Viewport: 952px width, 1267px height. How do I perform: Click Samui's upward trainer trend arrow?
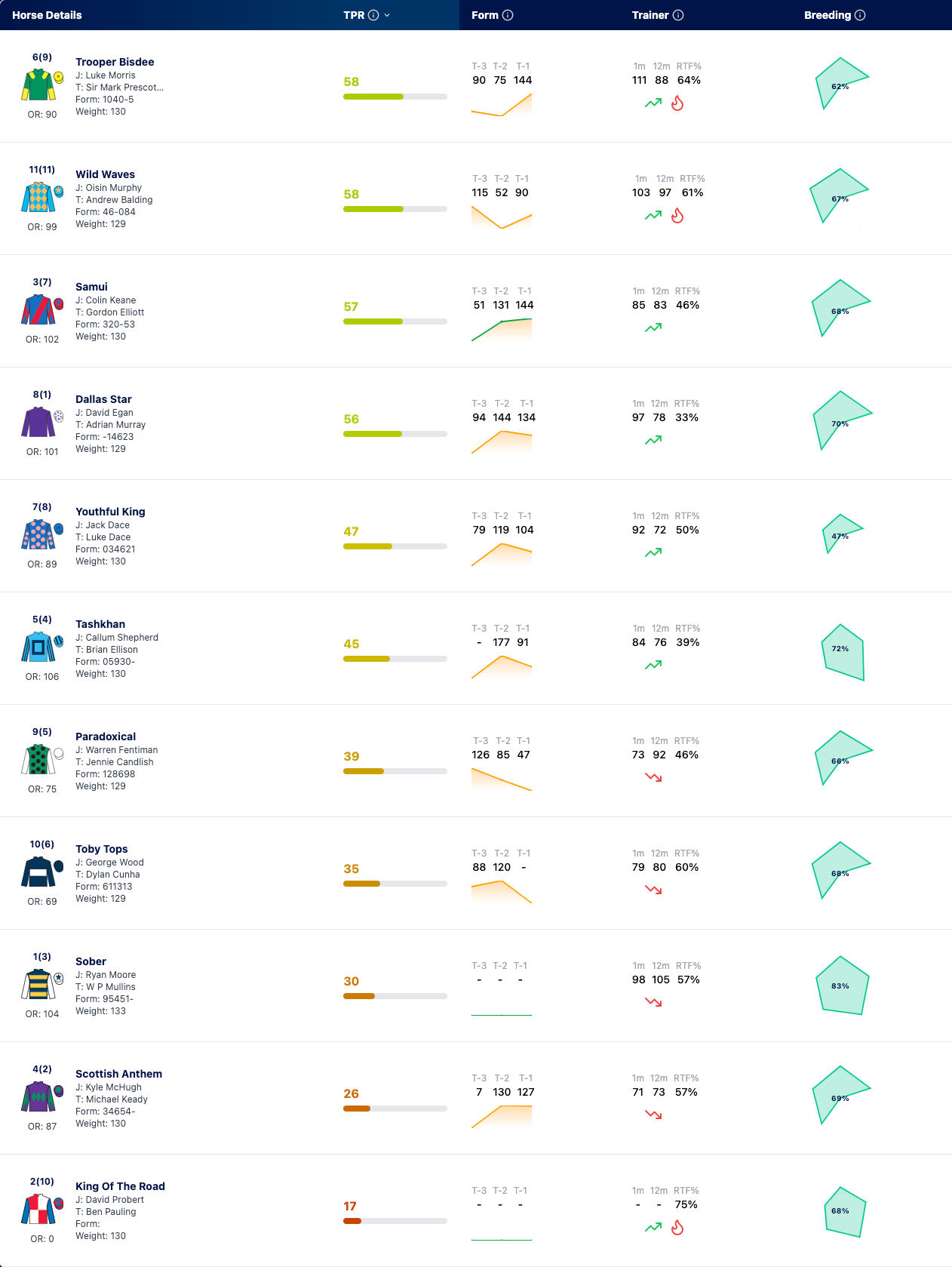pos(653,328)
